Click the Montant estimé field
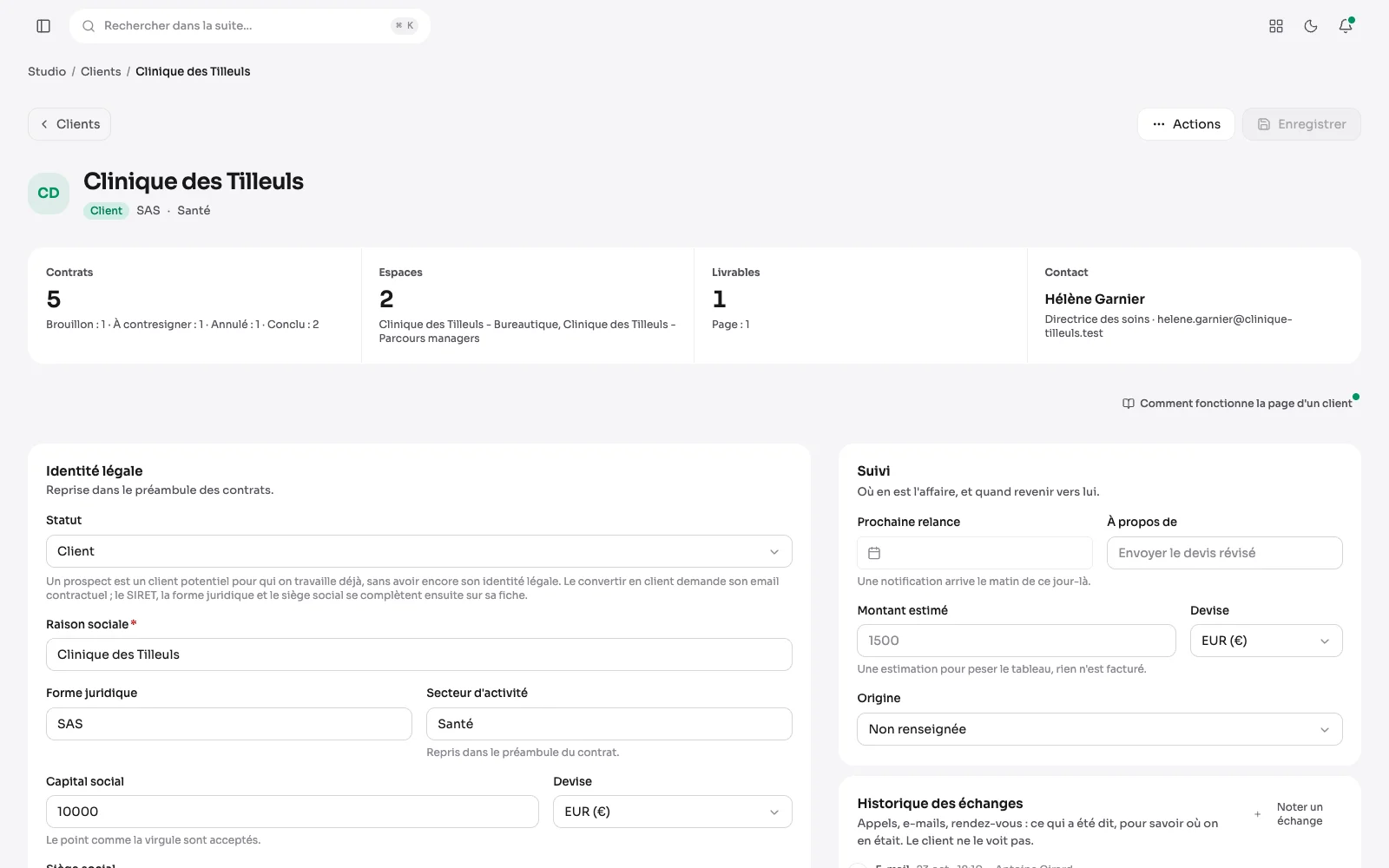 point(1017,641)
